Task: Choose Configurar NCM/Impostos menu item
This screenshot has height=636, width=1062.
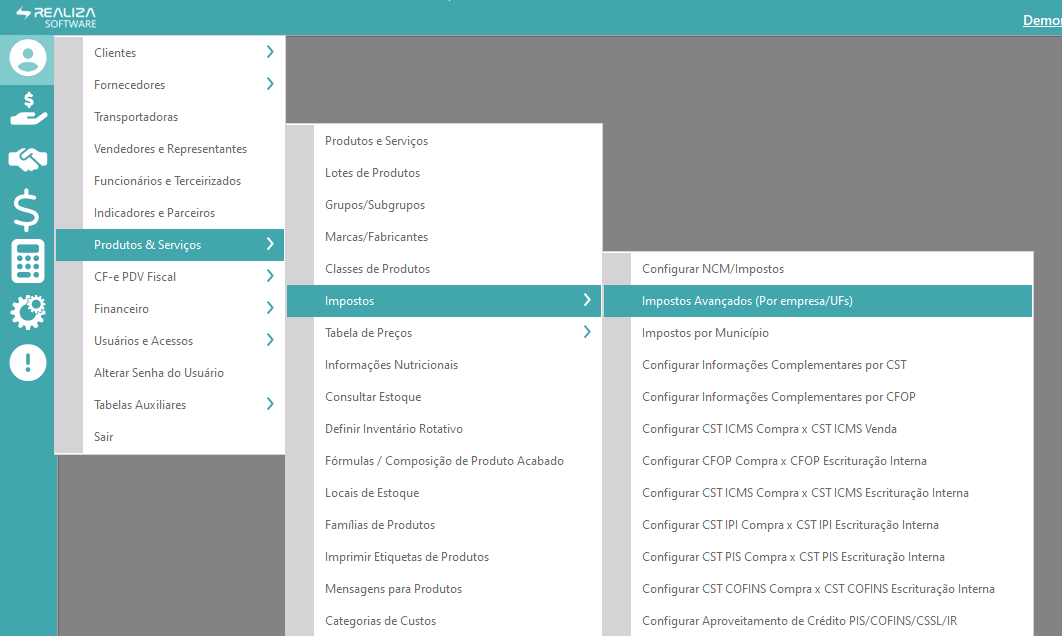Action: click(x=712, y=269)
